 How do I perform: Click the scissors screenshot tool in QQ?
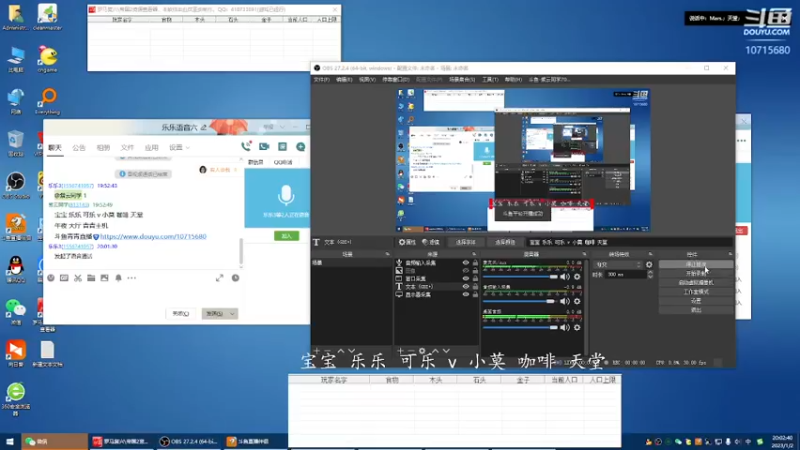point(78,278)
